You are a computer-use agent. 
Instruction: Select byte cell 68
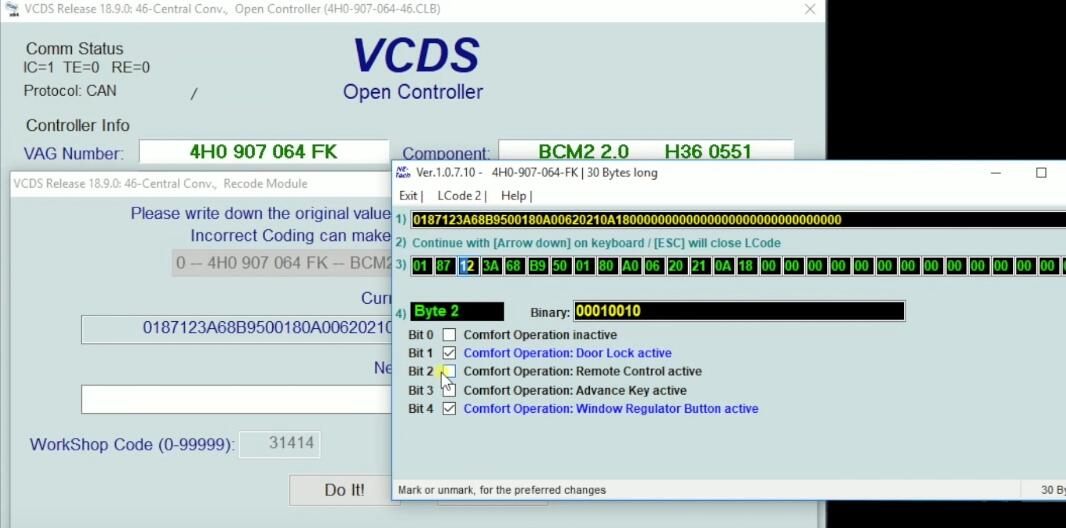click(514, 266)
